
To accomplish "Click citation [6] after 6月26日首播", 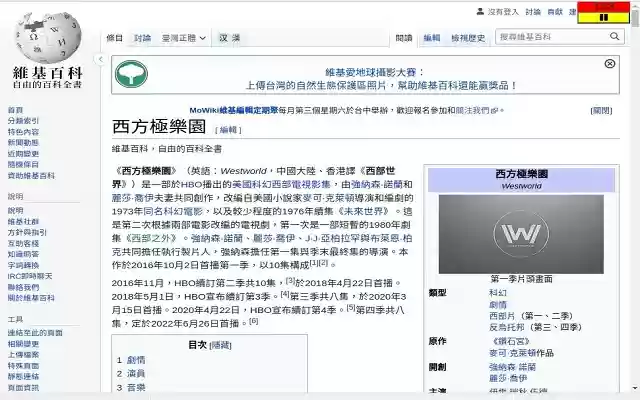I will [x=253, y=321].
